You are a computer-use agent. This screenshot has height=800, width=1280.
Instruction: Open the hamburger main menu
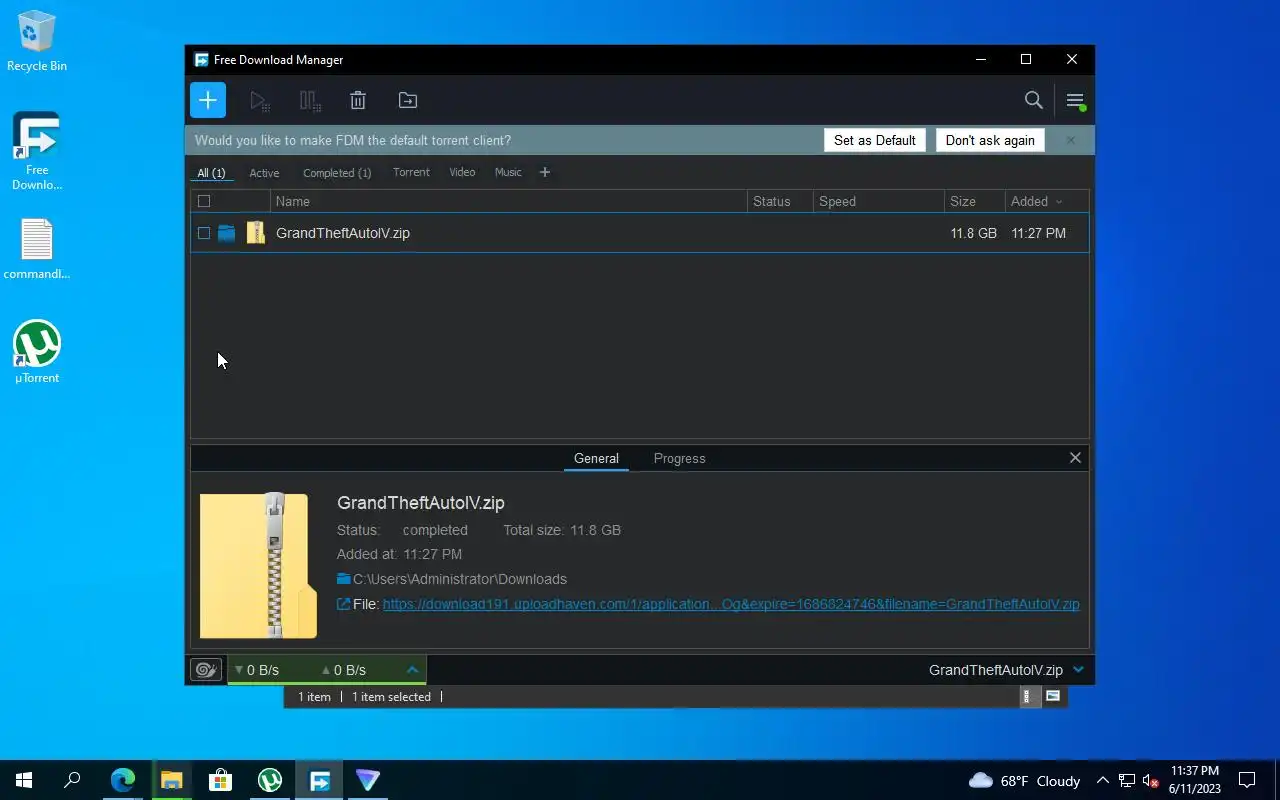pyautogui.click(x=1075, y=100)
